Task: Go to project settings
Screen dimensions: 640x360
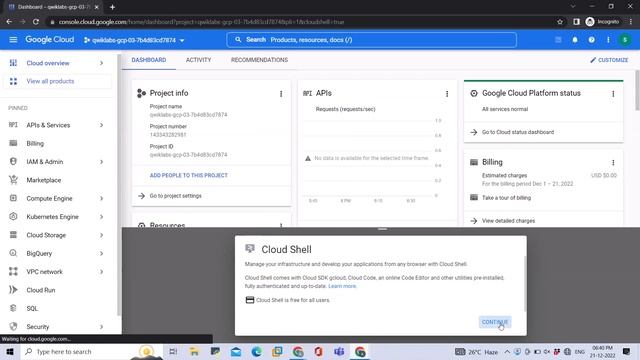Action: pyautogui.click(x=176, y=196)
